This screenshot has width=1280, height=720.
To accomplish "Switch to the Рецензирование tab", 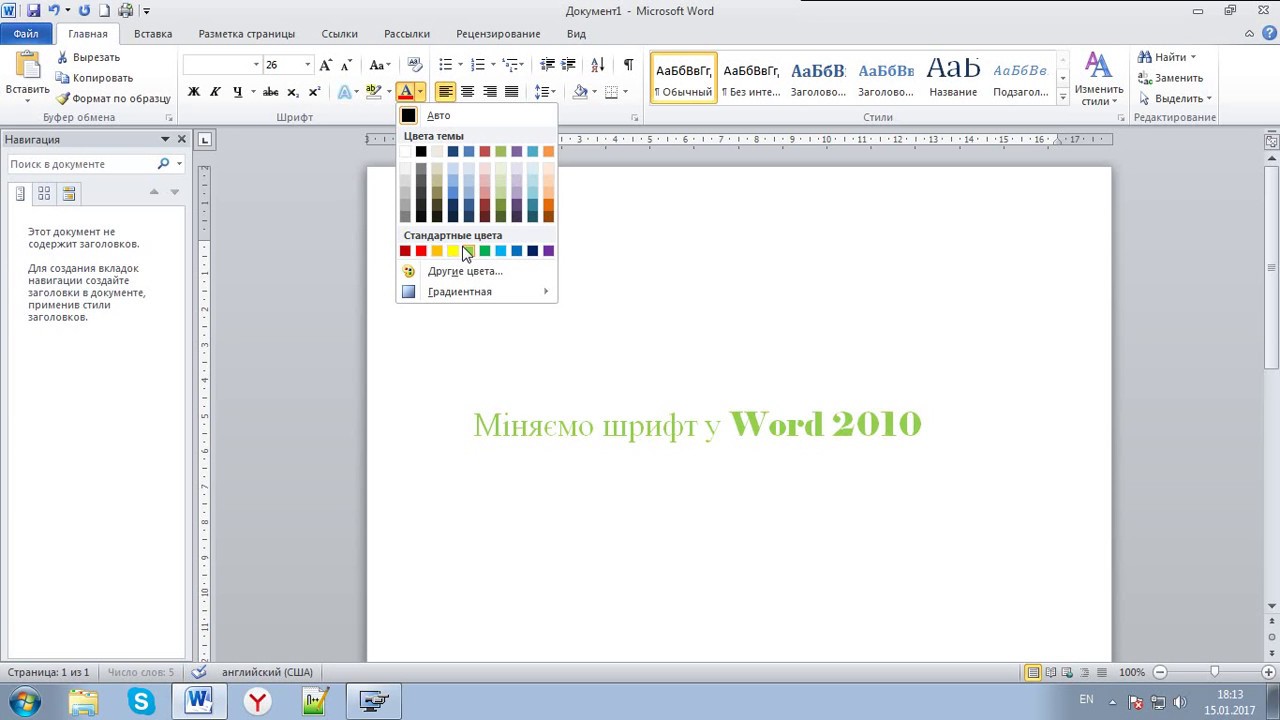I will [x=498, y=34].
